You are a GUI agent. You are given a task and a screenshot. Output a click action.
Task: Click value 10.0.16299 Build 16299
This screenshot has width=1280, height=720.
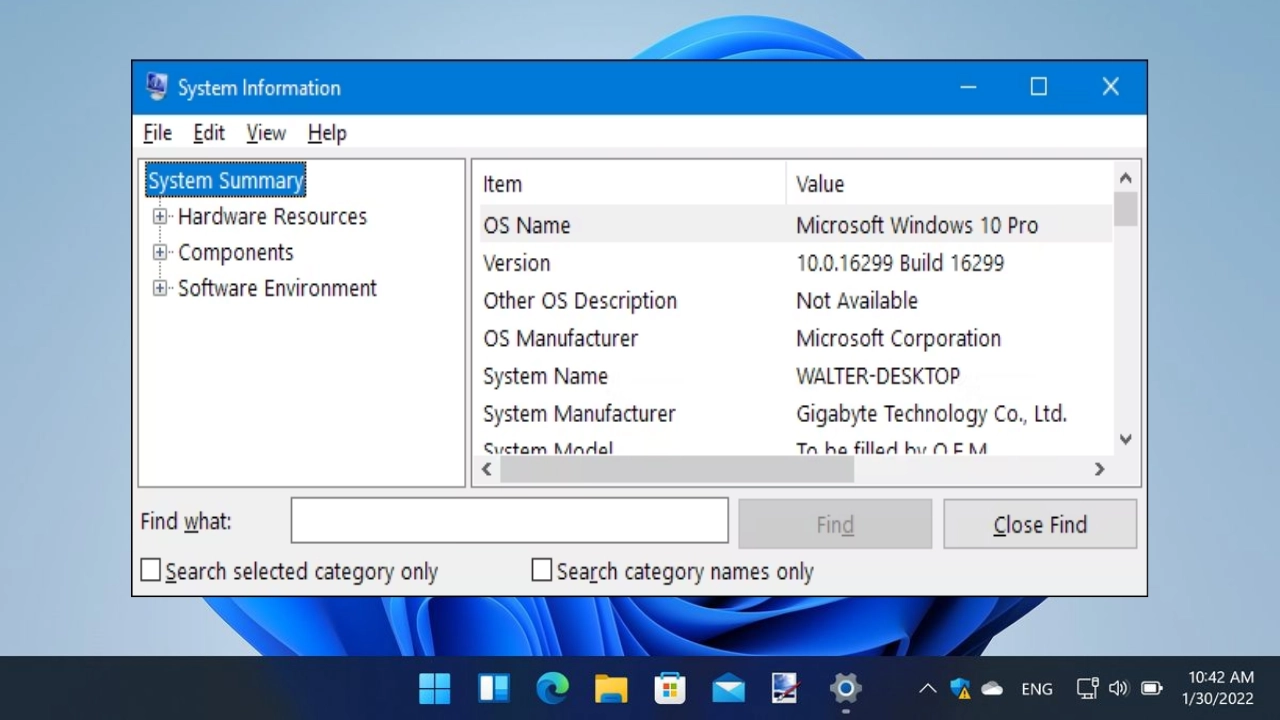[x=900, y=263]
